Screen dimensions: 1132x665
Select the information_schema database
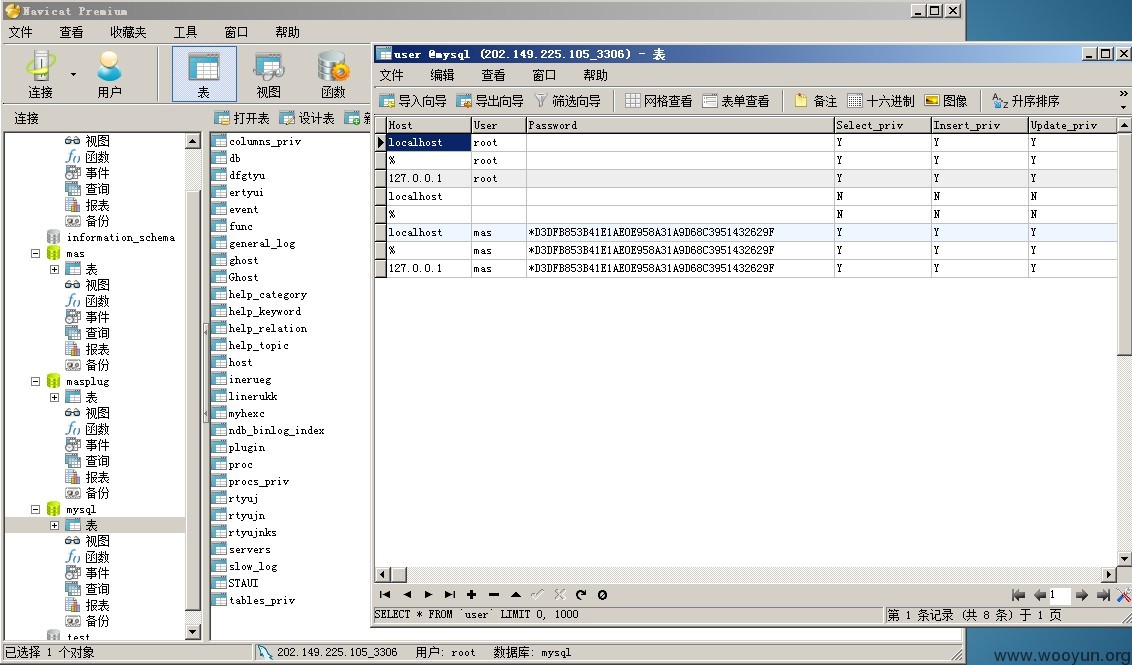click(120, 238)
